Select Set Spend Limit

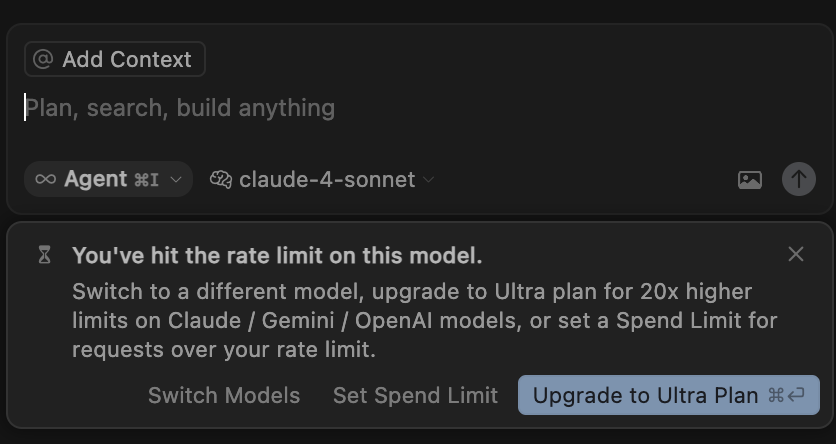pyautogui.click(x=415, y=395)
